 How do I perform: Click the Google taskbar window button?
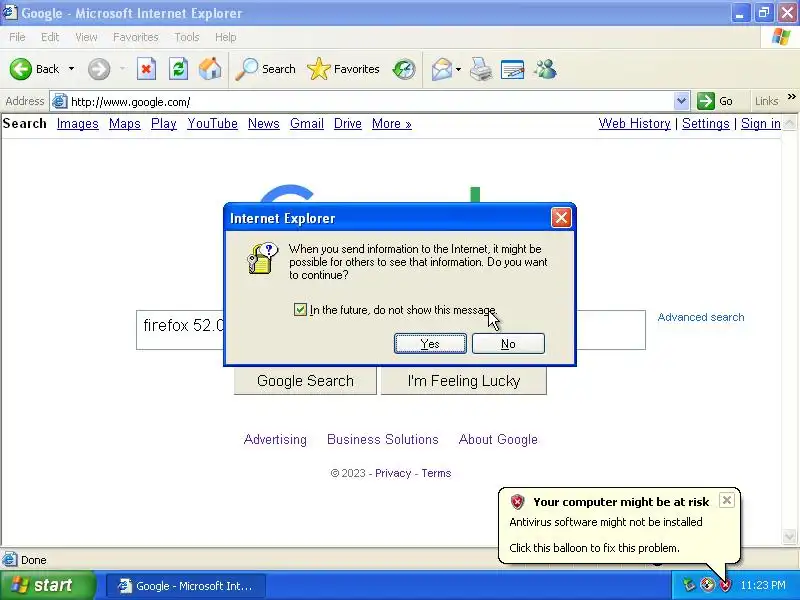point(186,585)
